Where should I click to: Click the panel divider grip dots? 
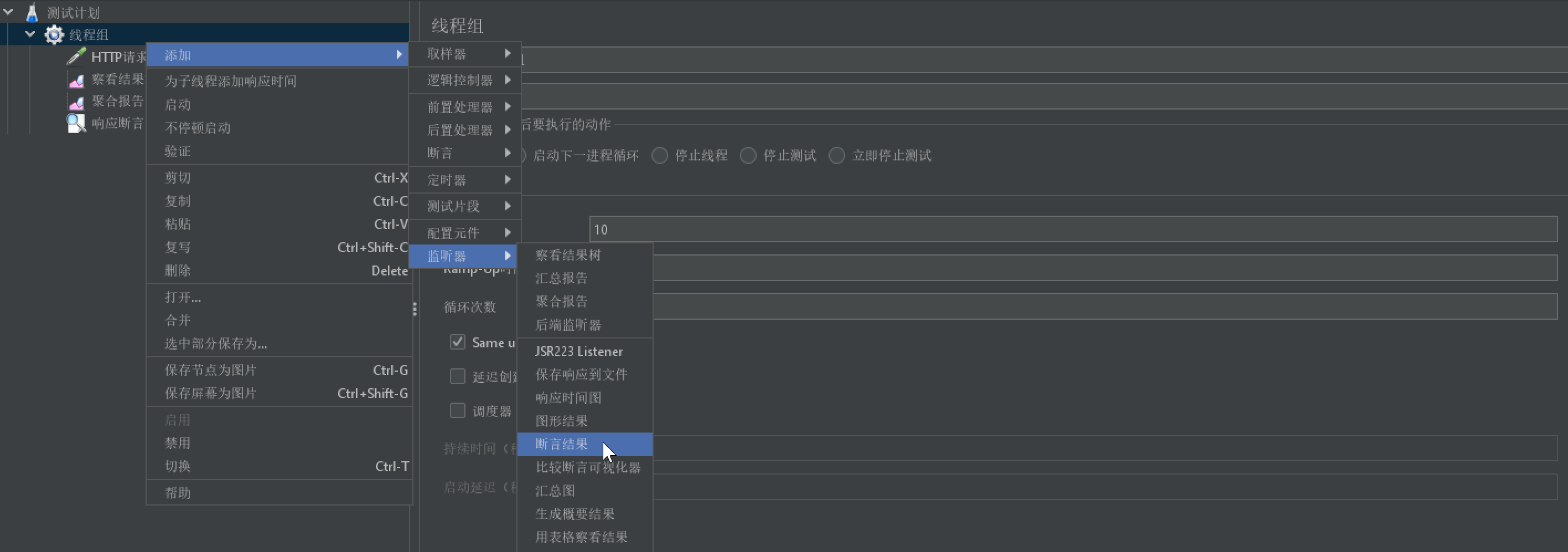[x=415, y=309]
